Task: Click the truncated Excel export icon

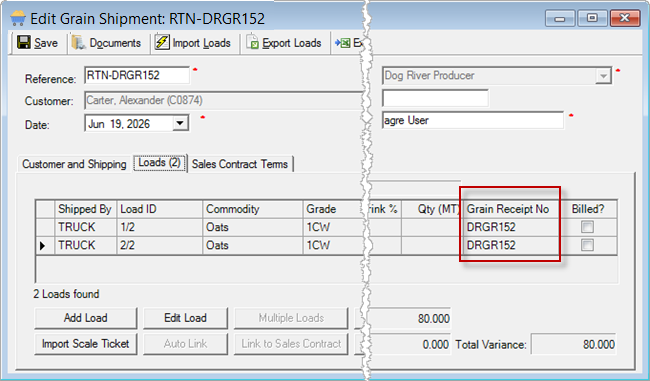Action: point(343,43)
